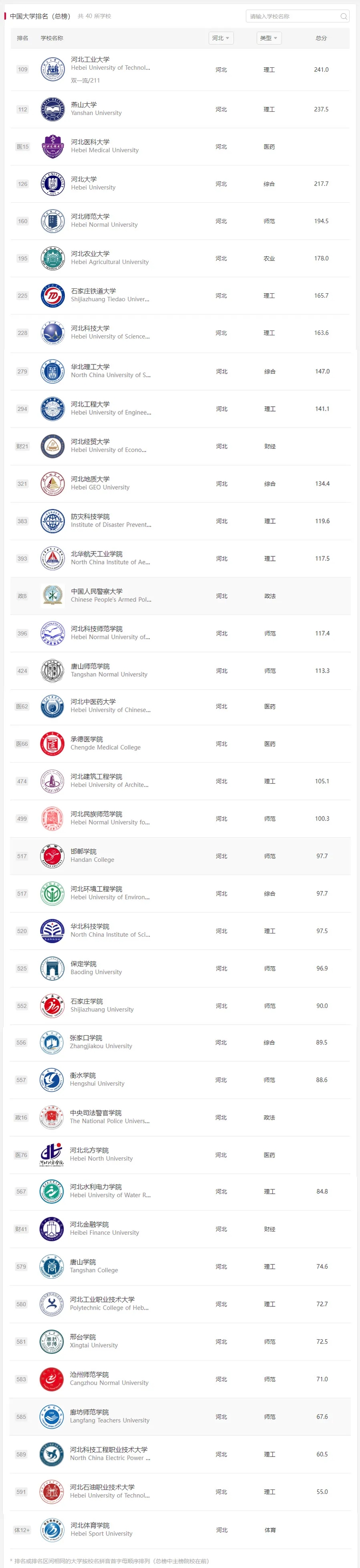Image resolution: width=360 pixels, height=1568 pixels.
Task: Click the Hebei Agricultural University logo
Action: pos(52,259)
